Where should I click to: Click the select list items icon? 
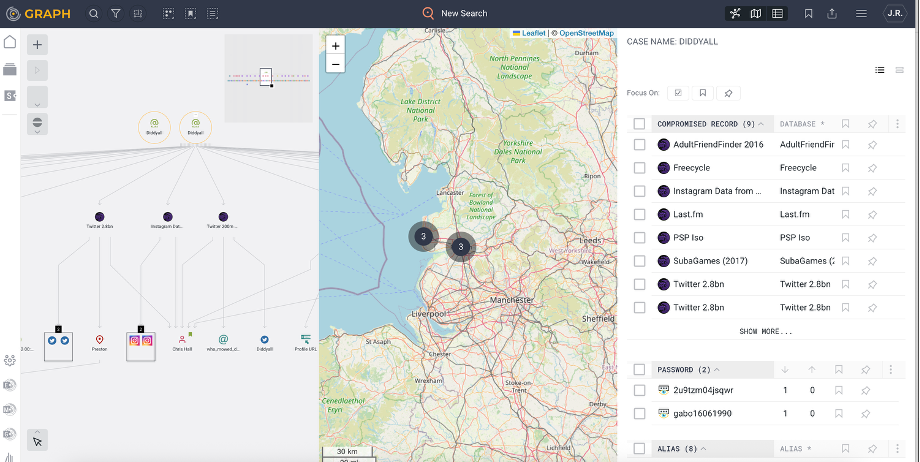point(212,14)
